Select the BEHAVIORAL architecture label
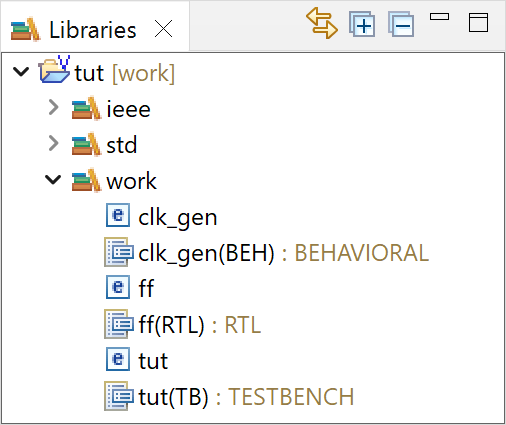Viewport: 506px width, 425px height. click(362, 253)
